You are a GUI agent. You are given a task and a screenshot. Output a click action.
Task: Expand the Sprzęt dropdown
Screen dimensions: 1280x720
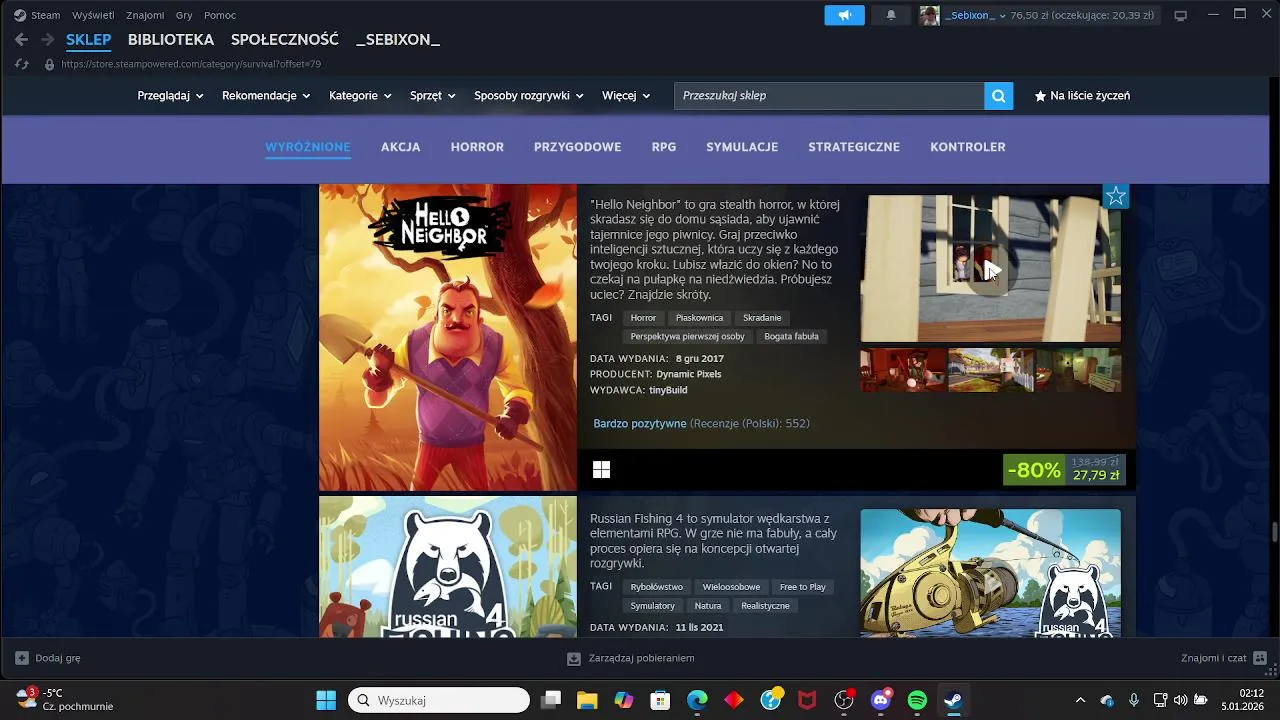point(433,96)
